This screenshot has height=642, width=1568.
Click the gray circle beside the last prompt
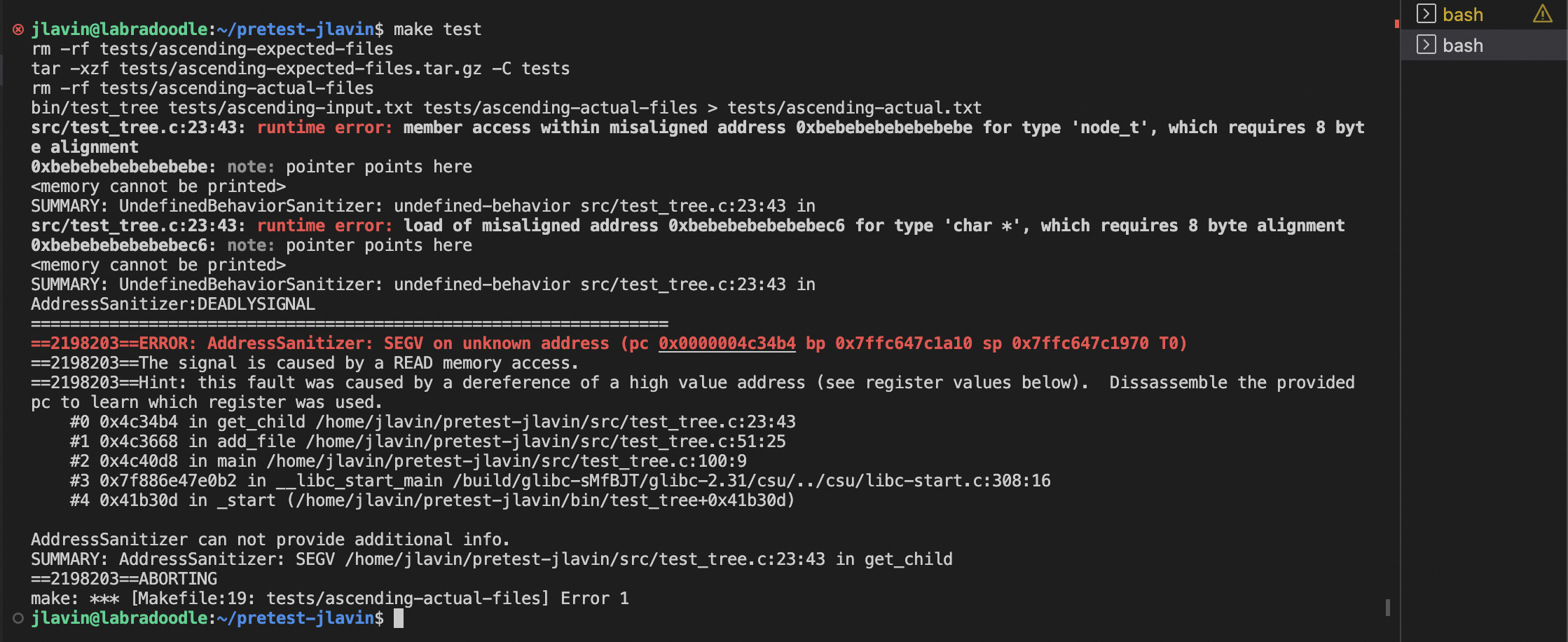click(x=18, y=618)
